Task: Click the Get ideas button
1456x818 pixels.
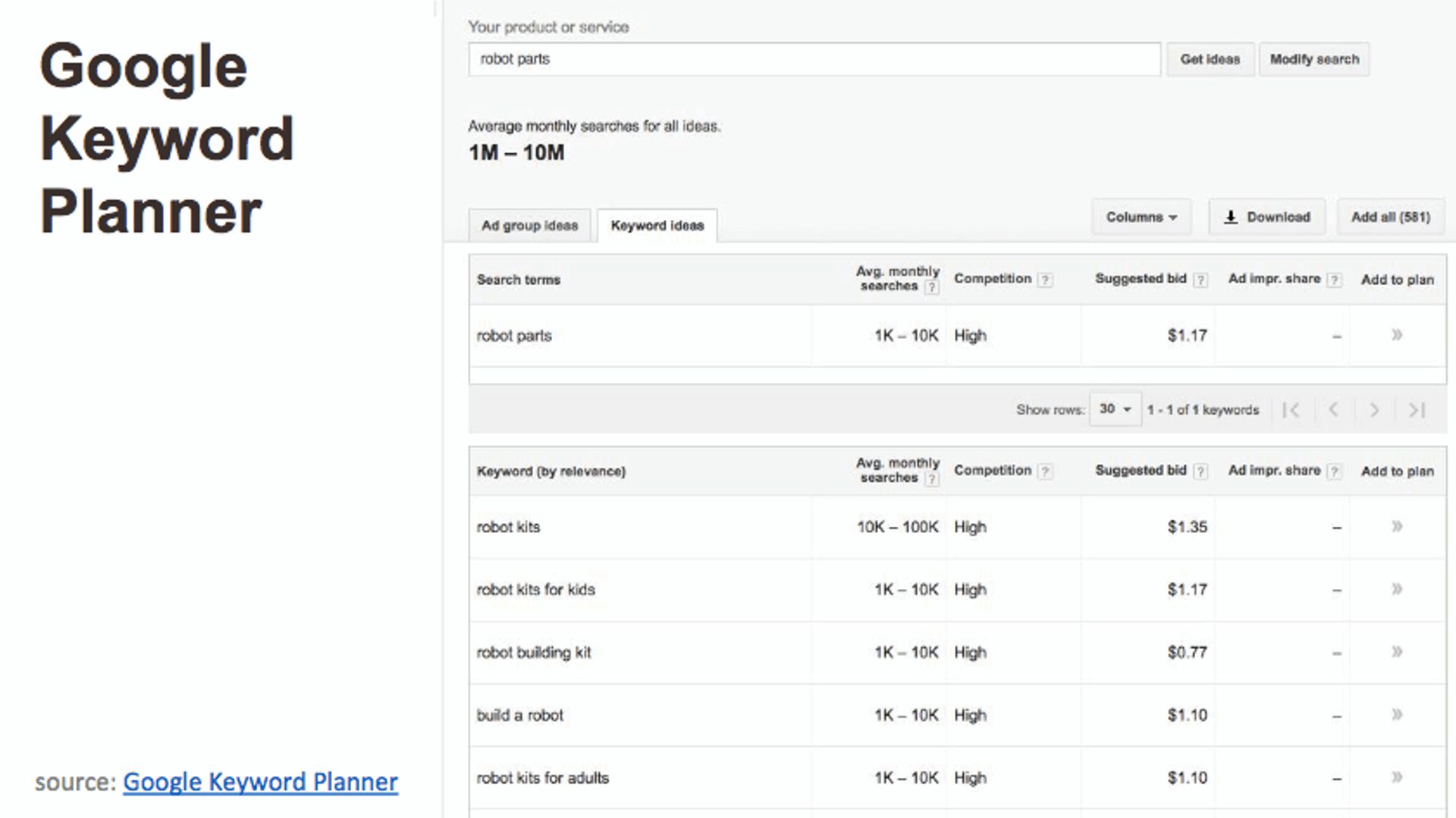Action: (1210, 59)
